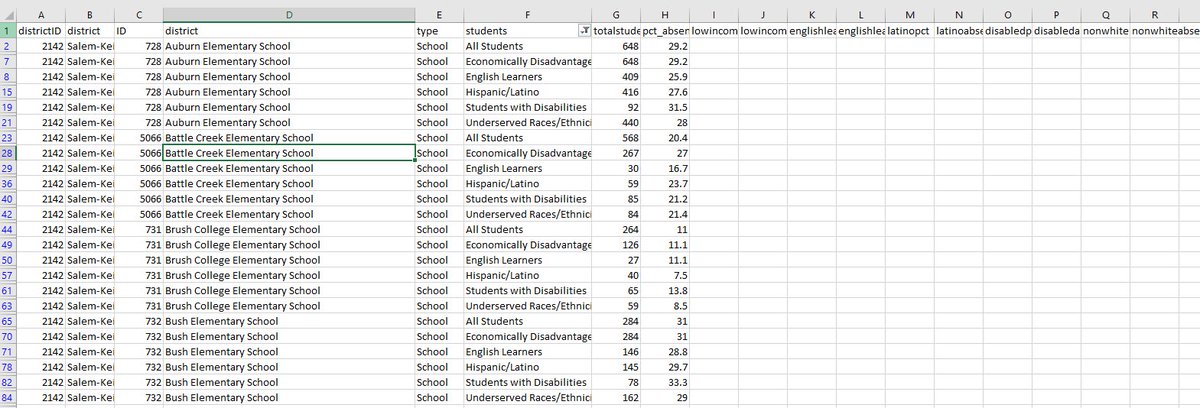Viewport: 1200px width, 408px height.
Task: Select Bush Elementary School cell in row 65
Action: [289, 322]
